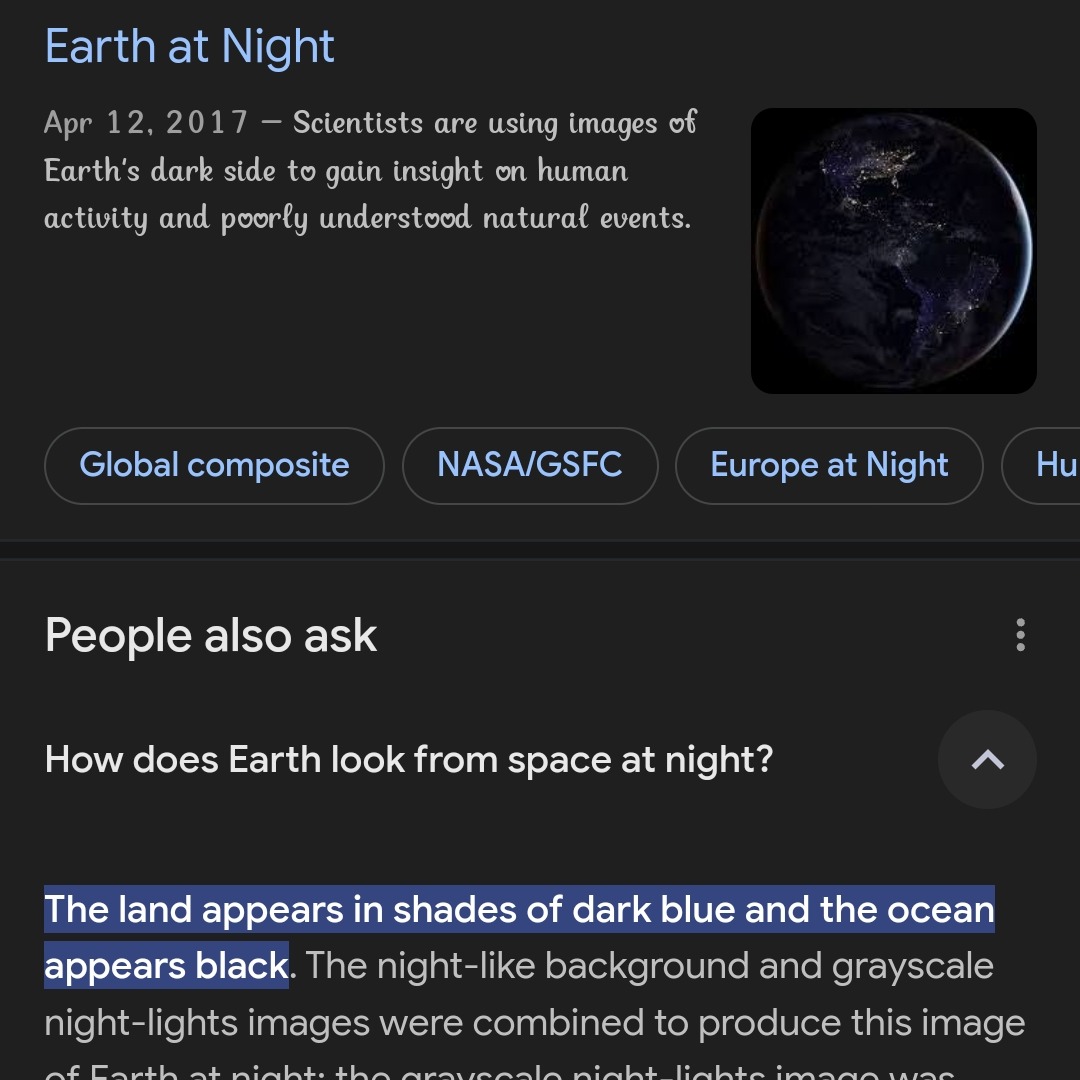Open the Earth at Night result link
Viewport: 1080px width, 1080px height.
pyautogui.click(x=190, y=48)
